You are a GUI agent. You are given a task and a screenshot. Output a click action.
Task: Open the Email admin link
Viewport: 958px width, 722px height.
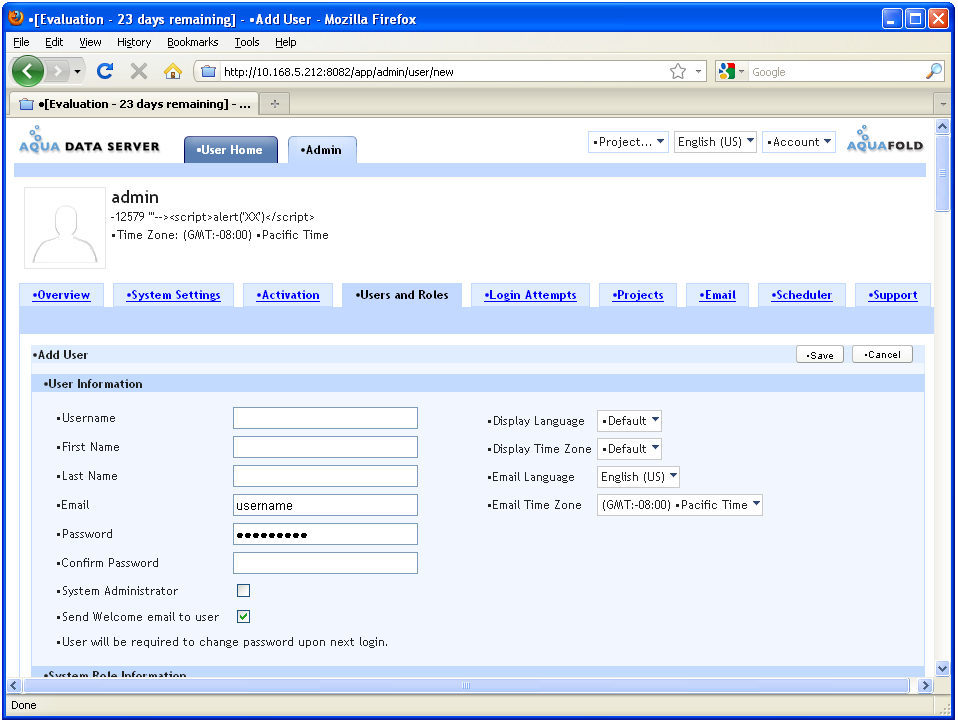[x=717, y=295]
